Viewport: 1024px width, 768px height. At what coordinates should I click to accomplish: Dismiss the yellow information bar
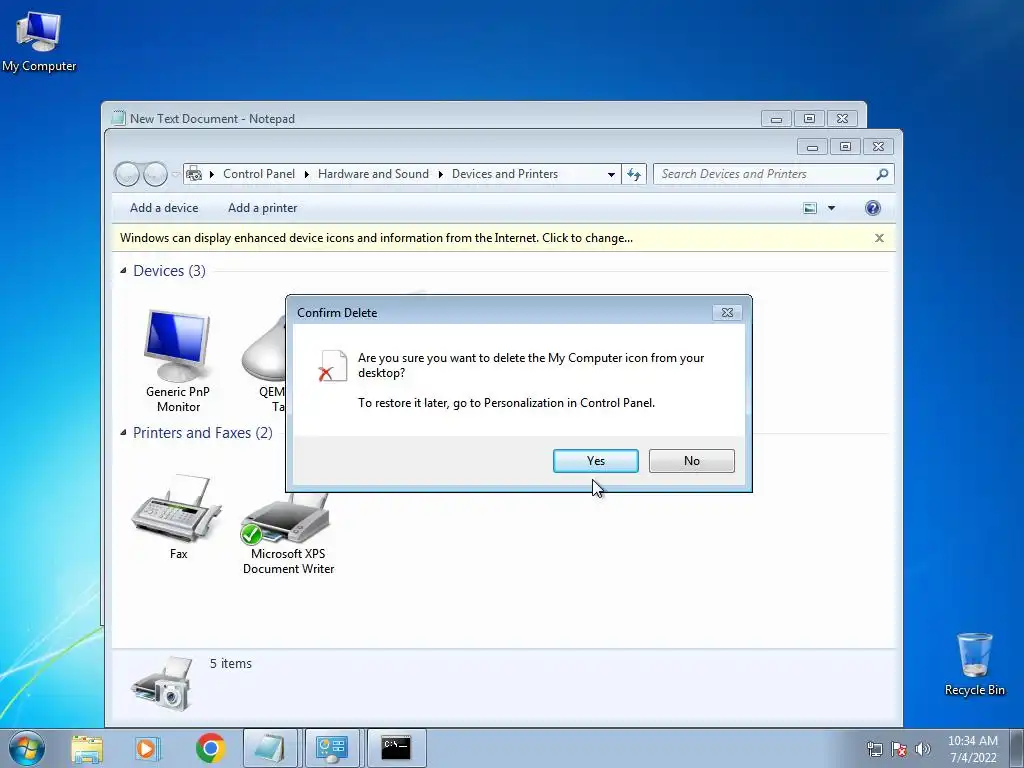pyautogui.click(x=879, y=238)
